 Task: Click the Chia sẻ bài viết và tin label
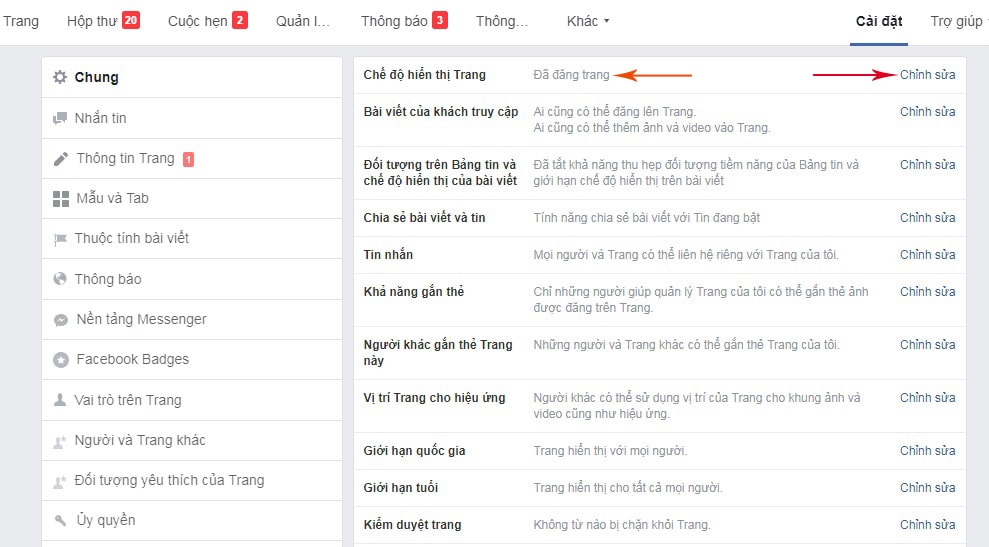(424, 218)
